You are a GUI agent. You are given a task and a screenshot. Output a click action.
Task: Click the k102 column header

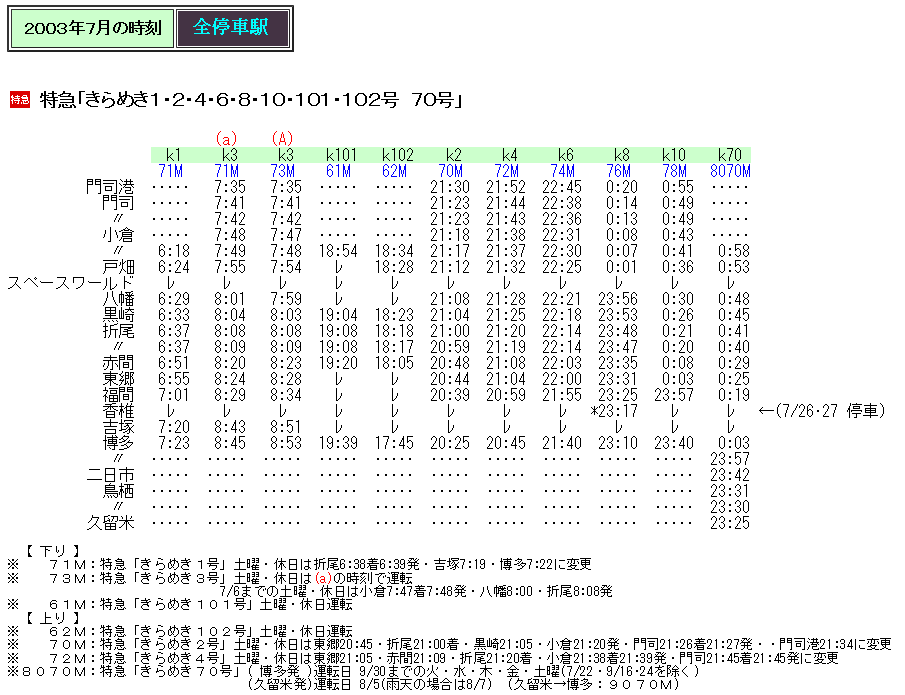(398, 155)
